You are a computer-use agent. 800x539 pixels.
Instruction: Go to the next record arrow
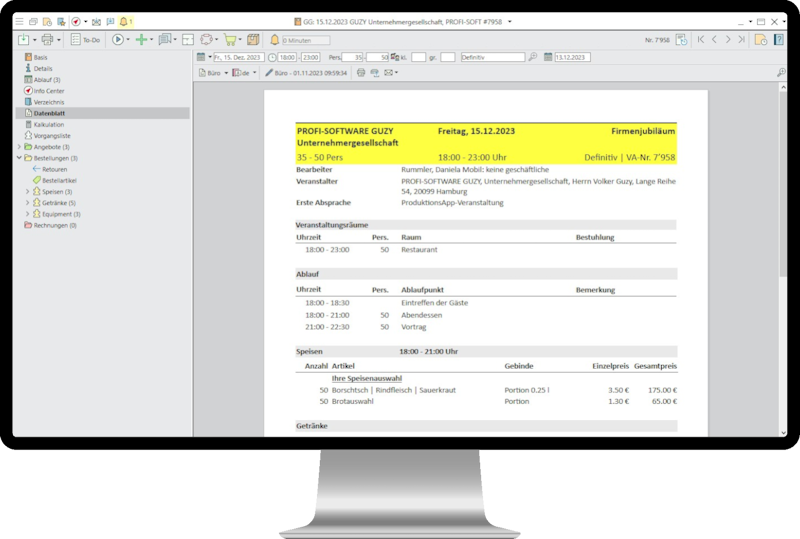(728, 39)
